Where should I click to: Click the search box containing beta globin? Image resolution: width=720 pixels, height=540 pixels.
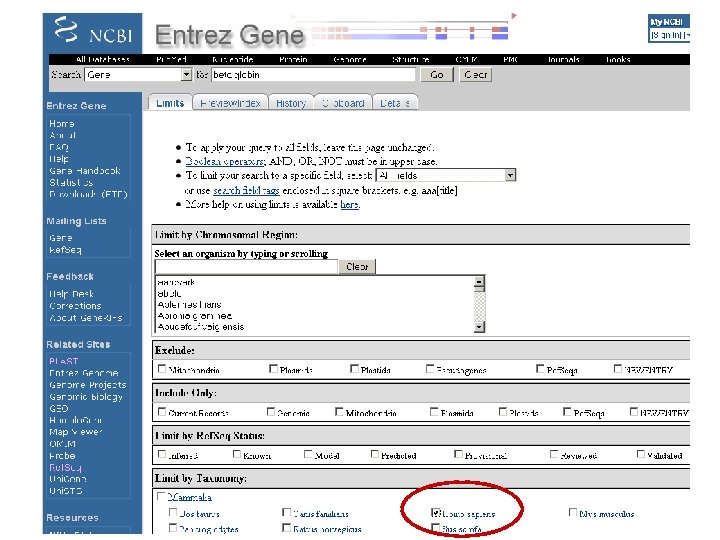[313, 75]
